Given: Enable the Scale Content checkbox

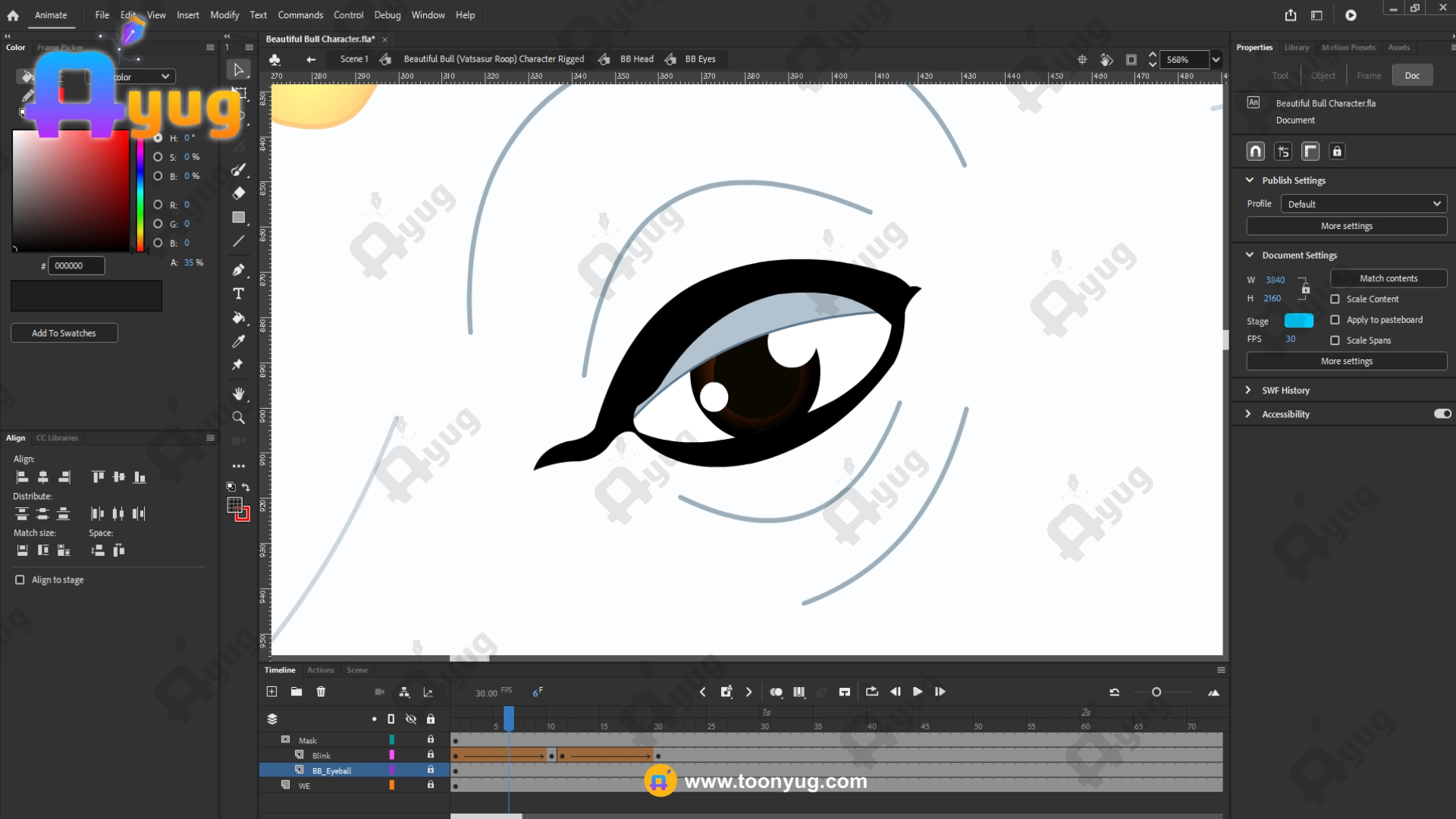Looking at the screenshot, I should tap(1335, 300).
